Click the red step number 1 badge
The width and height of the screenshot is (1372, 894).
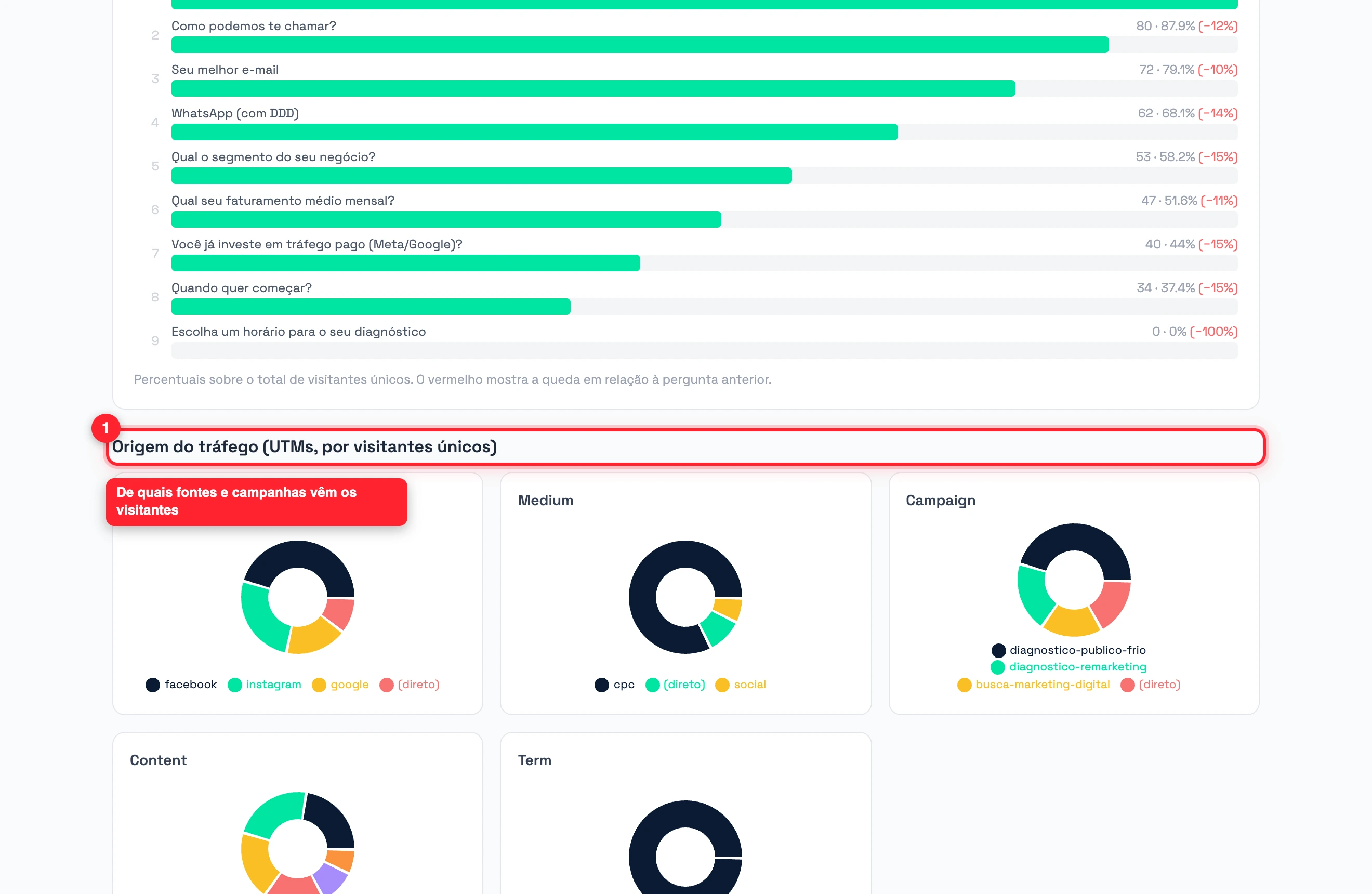105,428
